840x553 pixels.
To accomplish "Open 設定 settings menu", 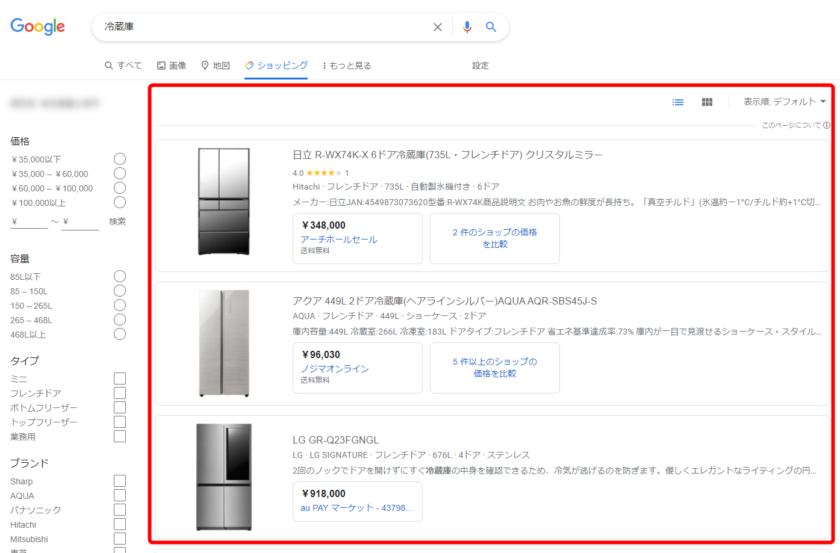I will click(480, 65).
